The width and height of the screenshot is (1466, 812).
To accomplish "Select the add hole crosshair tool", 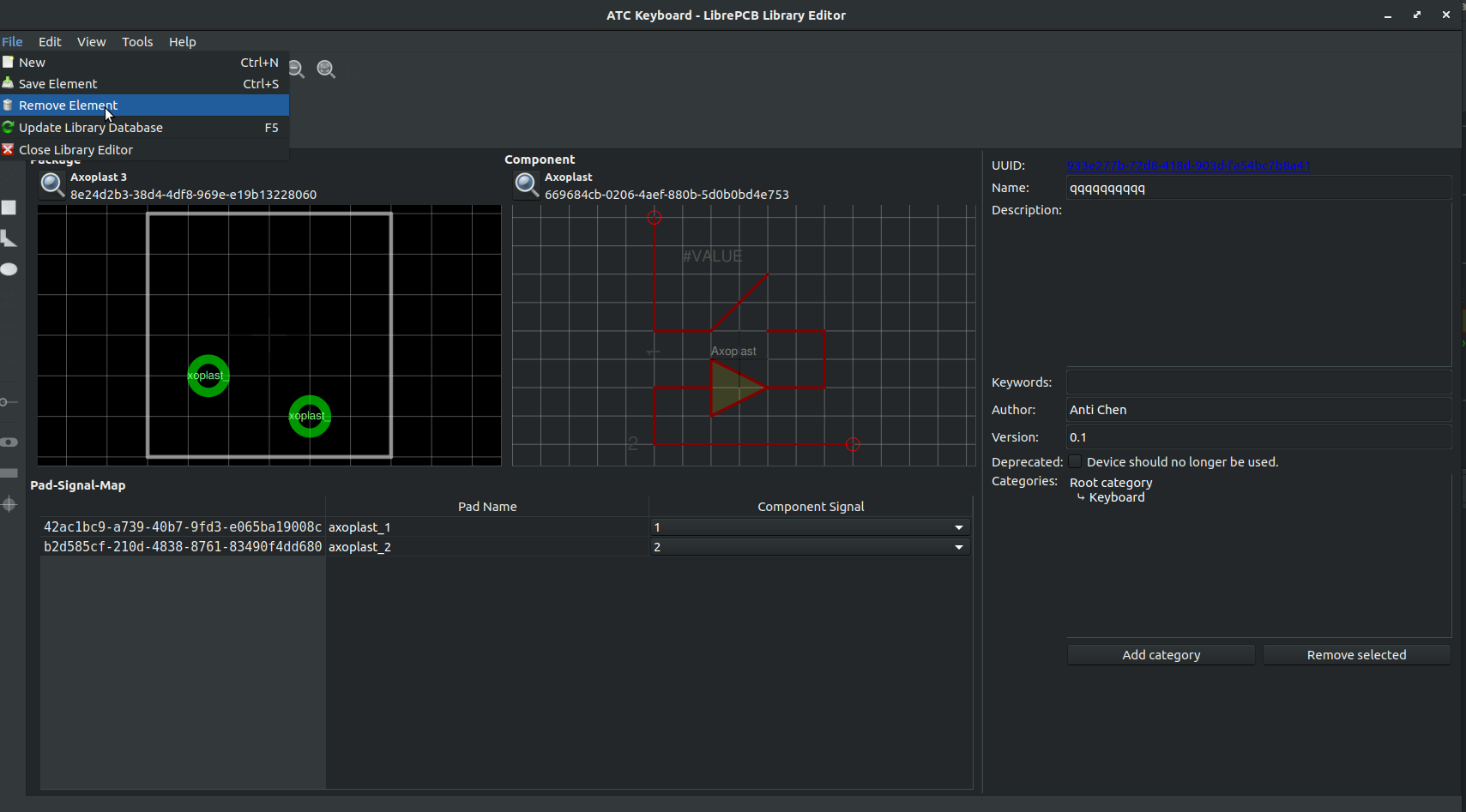I will coord(9,504).
